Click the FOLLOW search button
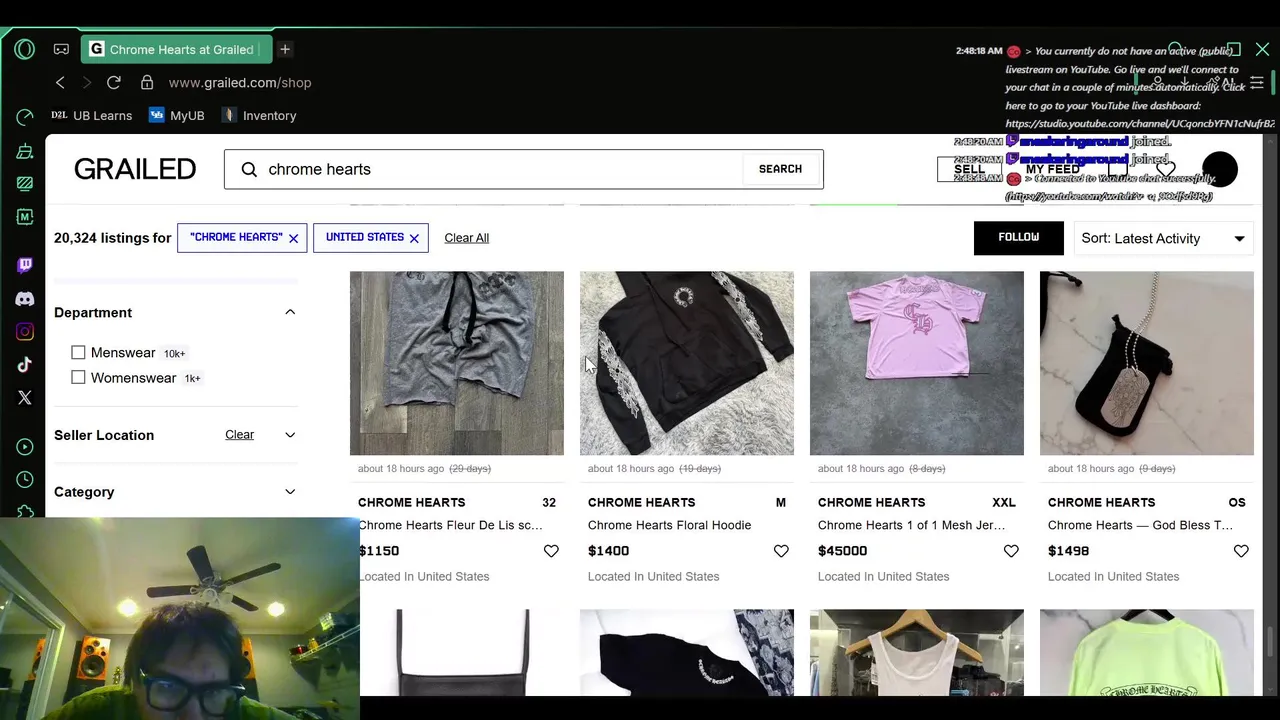1280x720 pixels. (1019, 237)
